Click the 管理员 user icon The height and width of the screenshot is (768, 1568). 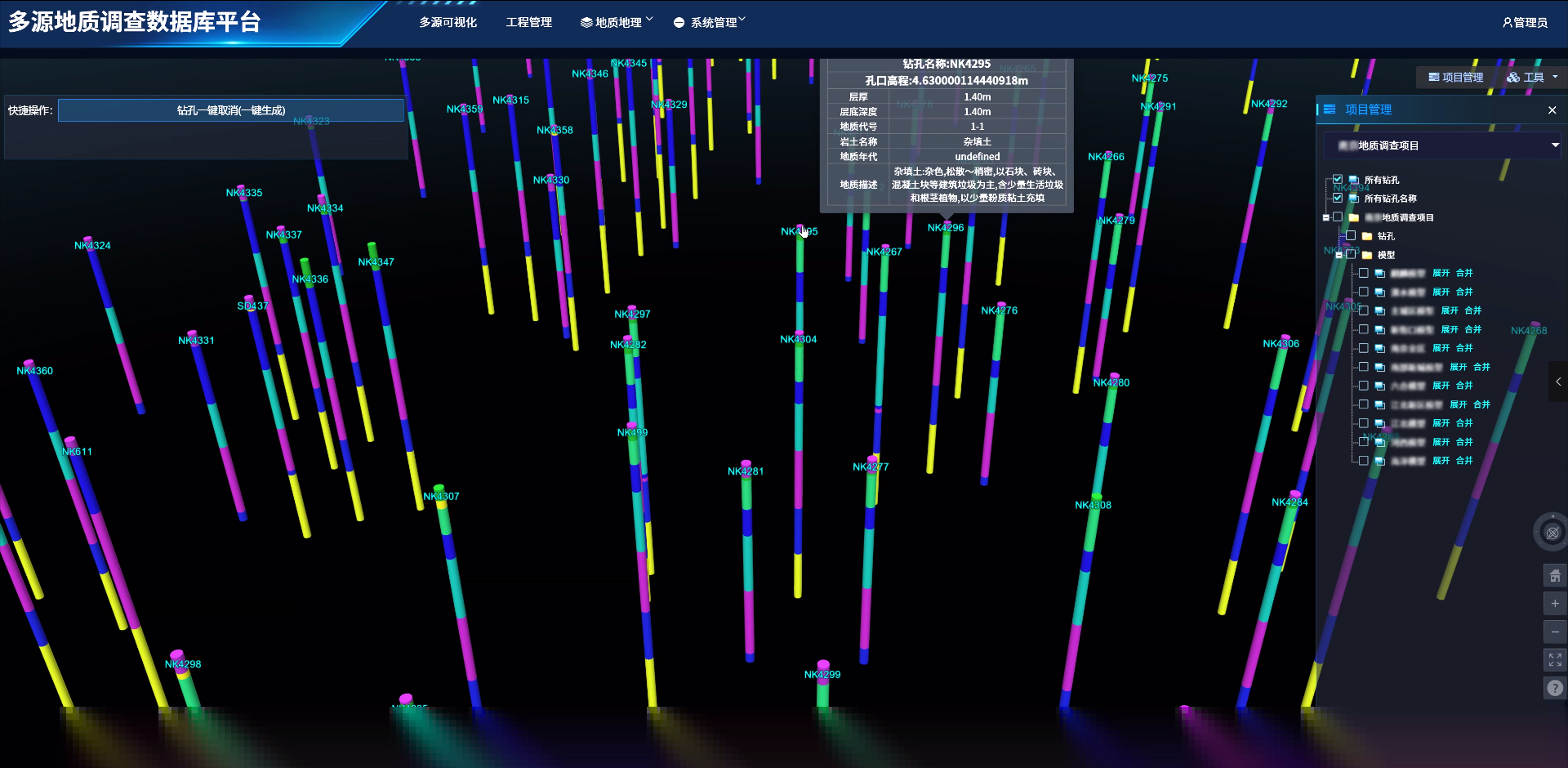tap(1508, 23)
